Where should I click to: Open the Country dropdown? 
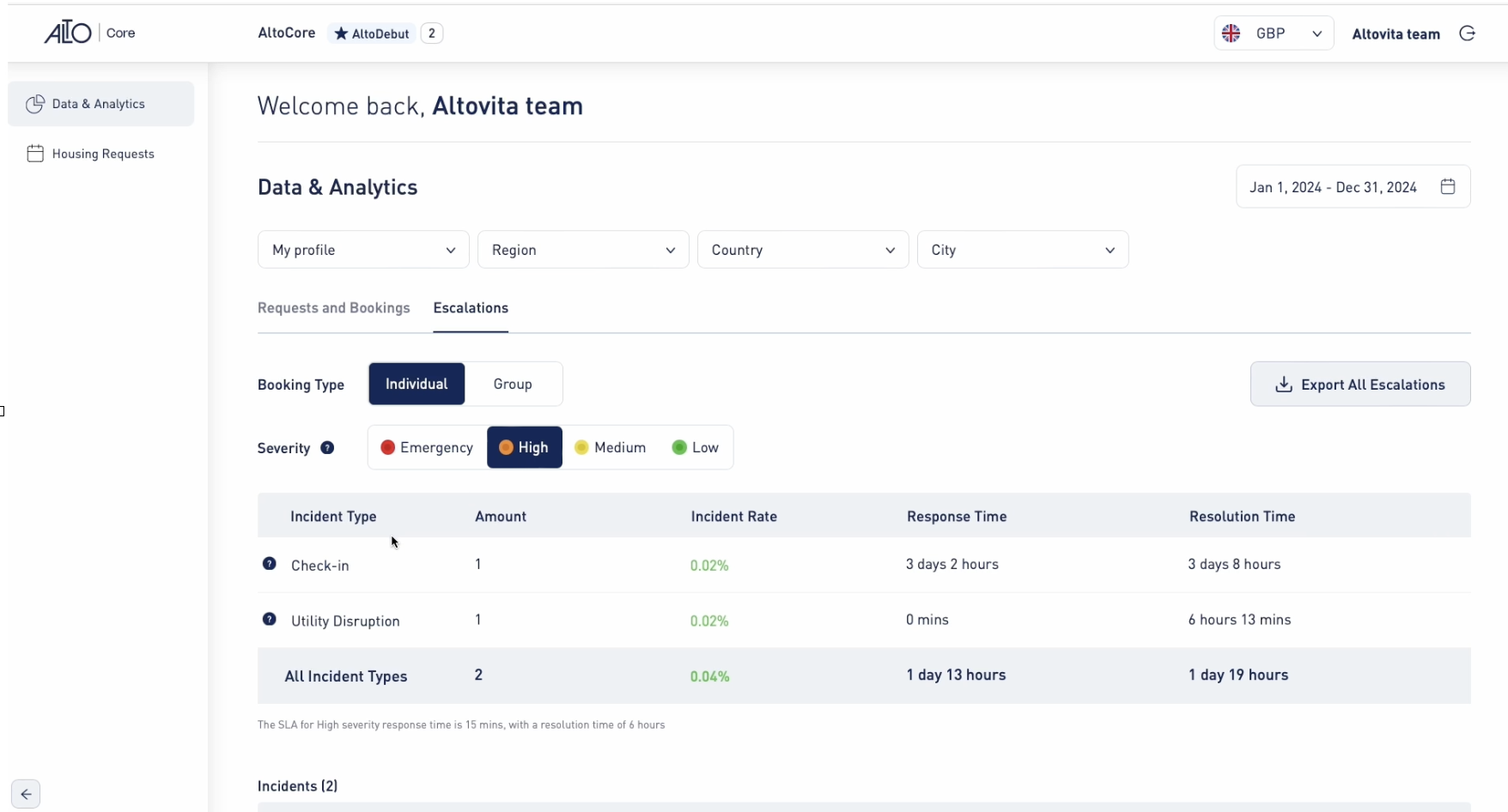coord(803,250)
